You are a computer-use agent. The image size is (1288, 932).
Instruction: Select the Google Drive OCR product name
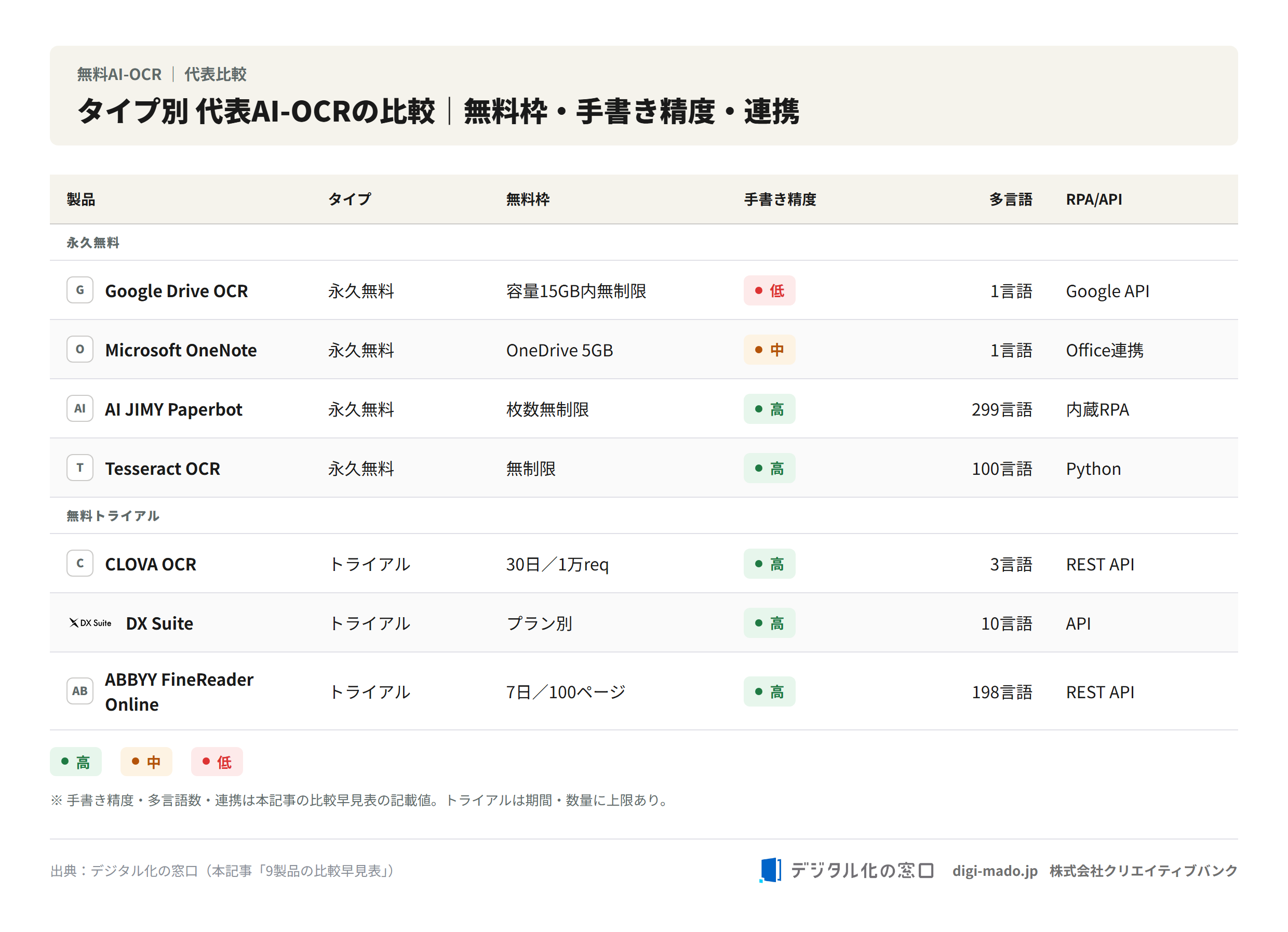point(177,291)
